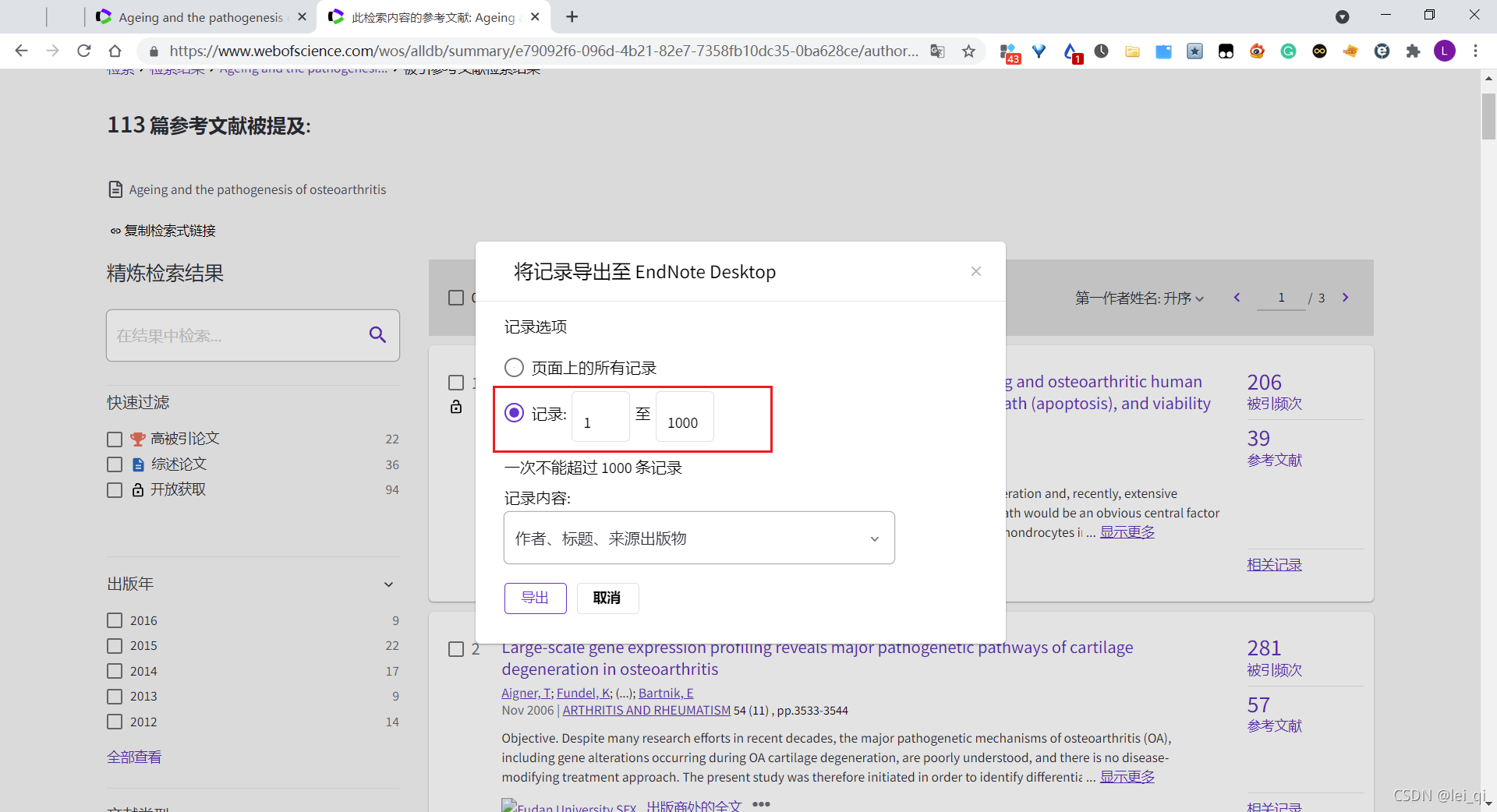Image resolution: width=1497 pixels, height=812 pixels.
Task: Select the all records on page radio option
Action: point(514,367)
